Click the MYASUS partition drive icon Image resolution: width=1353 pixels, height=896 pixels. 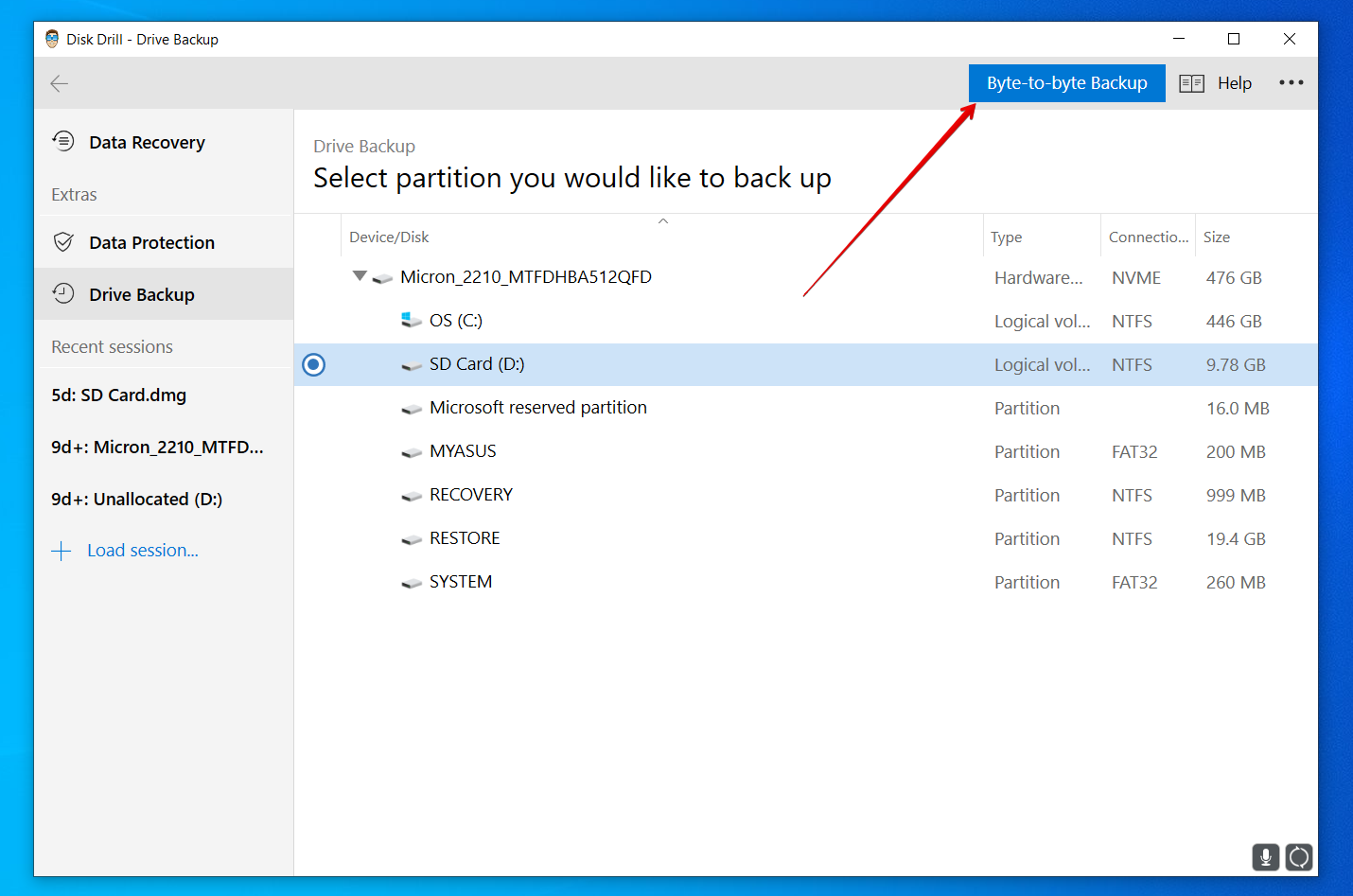point(412,452)
